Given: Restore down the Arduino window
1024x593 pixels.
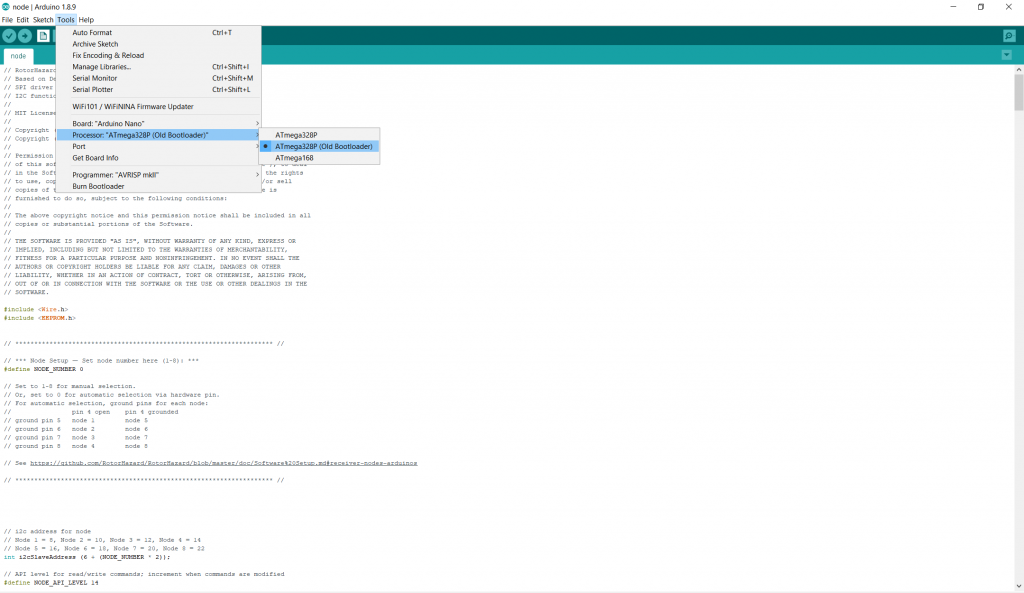Looking at the screenshot, I should point(981,7).
